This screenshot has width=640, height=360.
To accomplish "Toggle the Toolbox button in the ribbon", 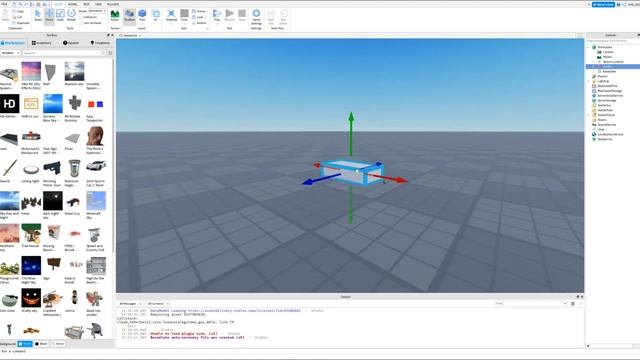I will [129, 16].
